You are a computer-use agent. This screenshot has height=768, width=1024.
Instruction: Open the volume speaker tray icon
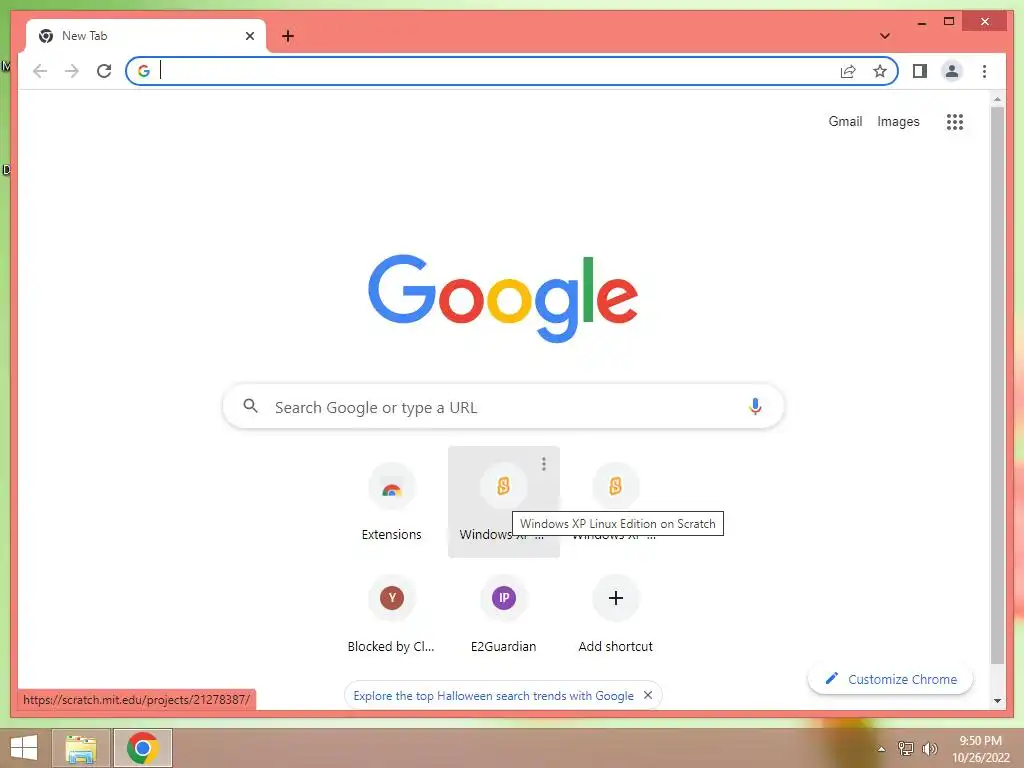(930, 748)
